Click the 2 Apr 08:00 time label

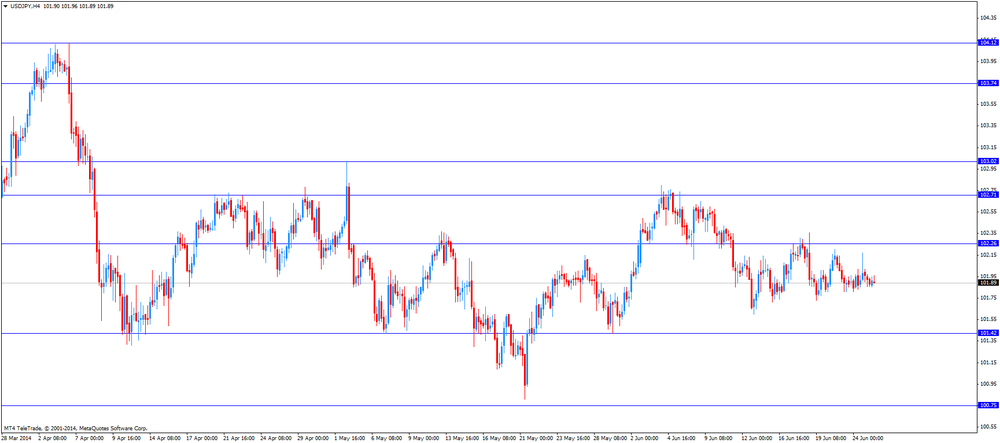[x=53, y=439]
